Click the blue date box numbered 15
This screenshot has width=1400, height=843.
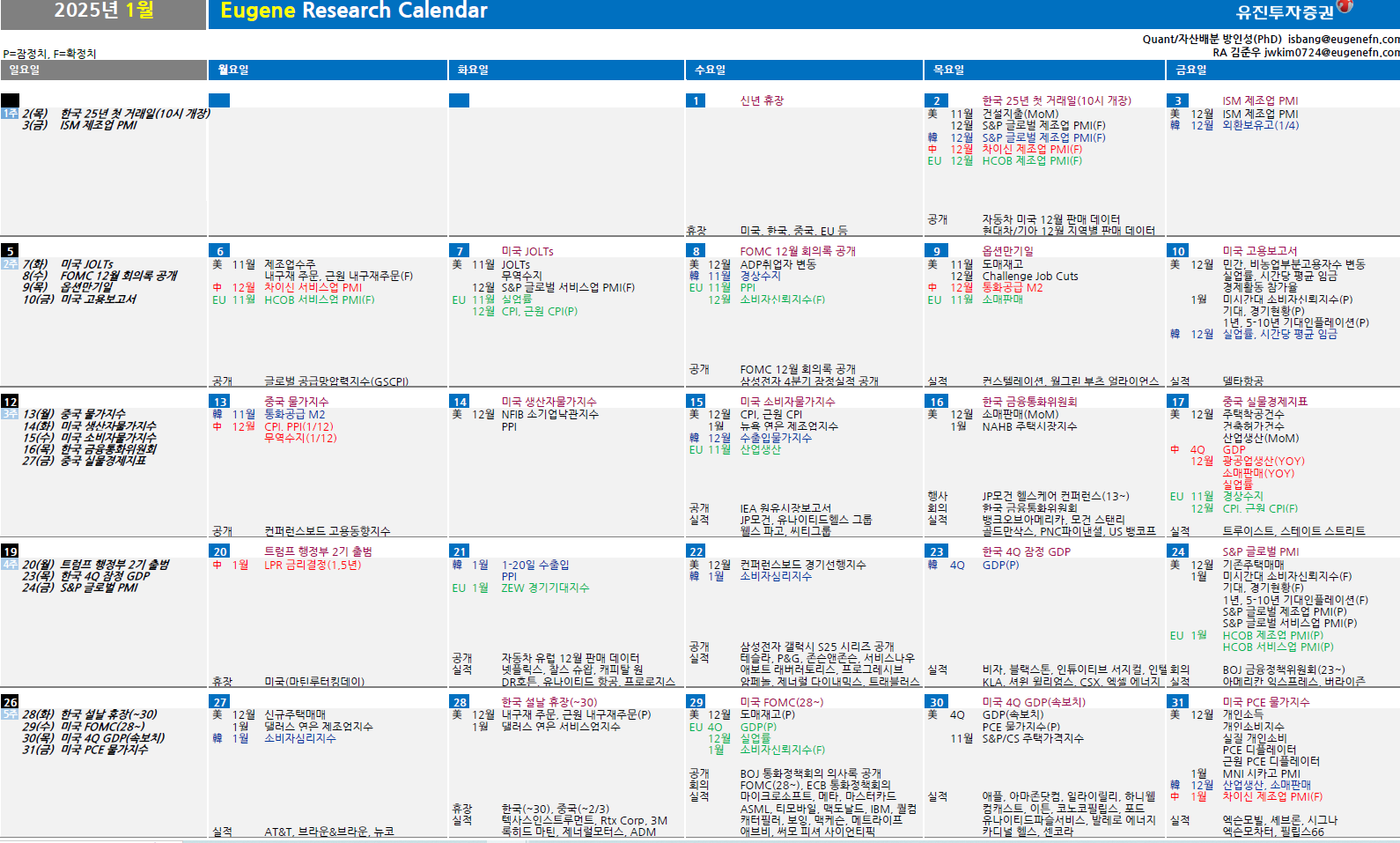coord(696,402)
